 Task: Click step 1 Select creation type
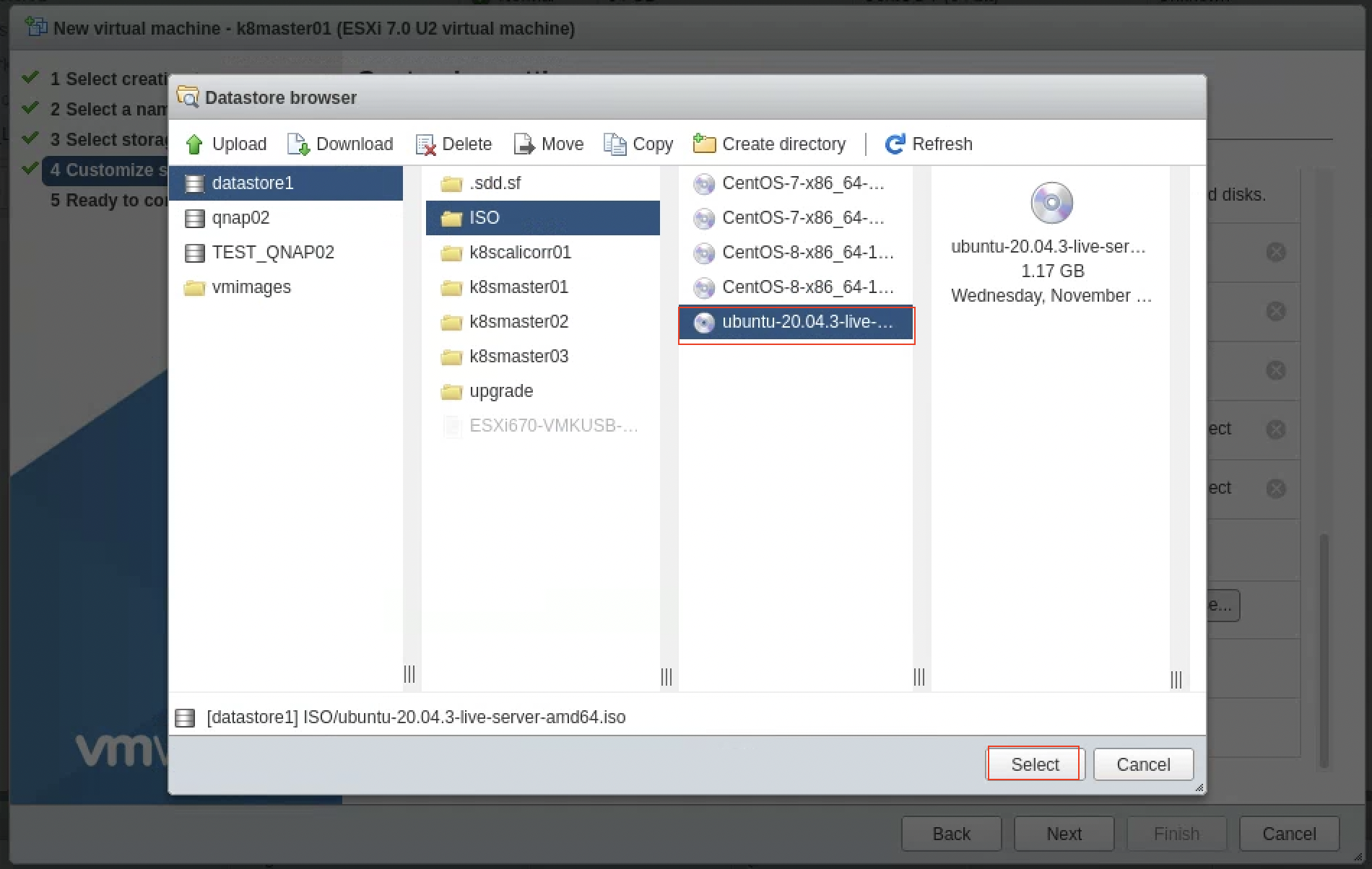pyautogui.click(x=108, y=79)
